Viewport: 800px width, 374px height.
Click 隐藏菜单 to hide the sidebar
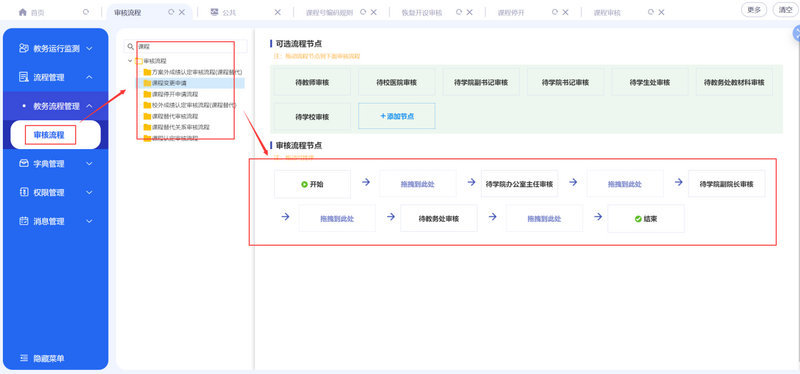(42, 358)
